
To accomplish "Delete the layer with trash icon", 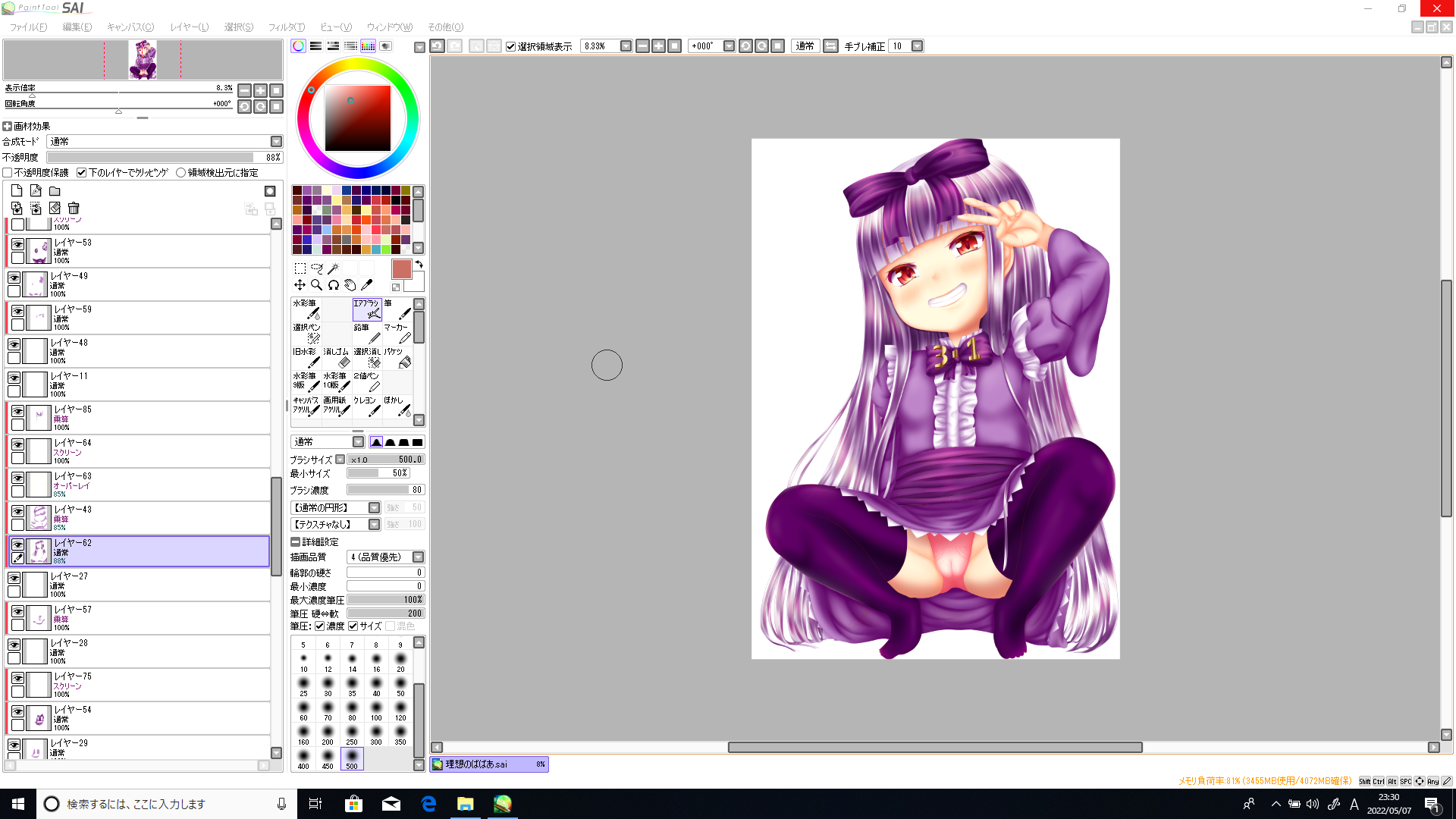I will (74, 209).
